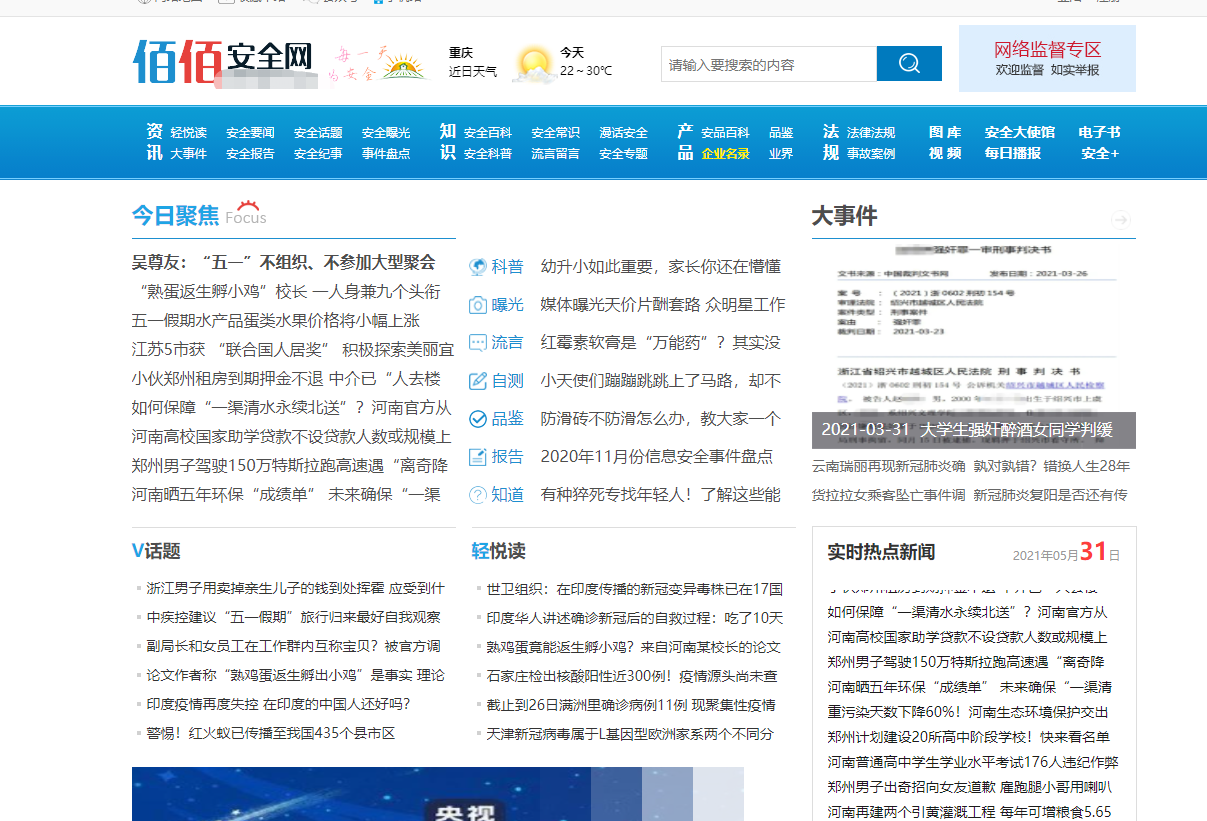1207x821 pixels.
Task: Click the 品鉴 checkmark icon
Action: (x=478, y=419)
